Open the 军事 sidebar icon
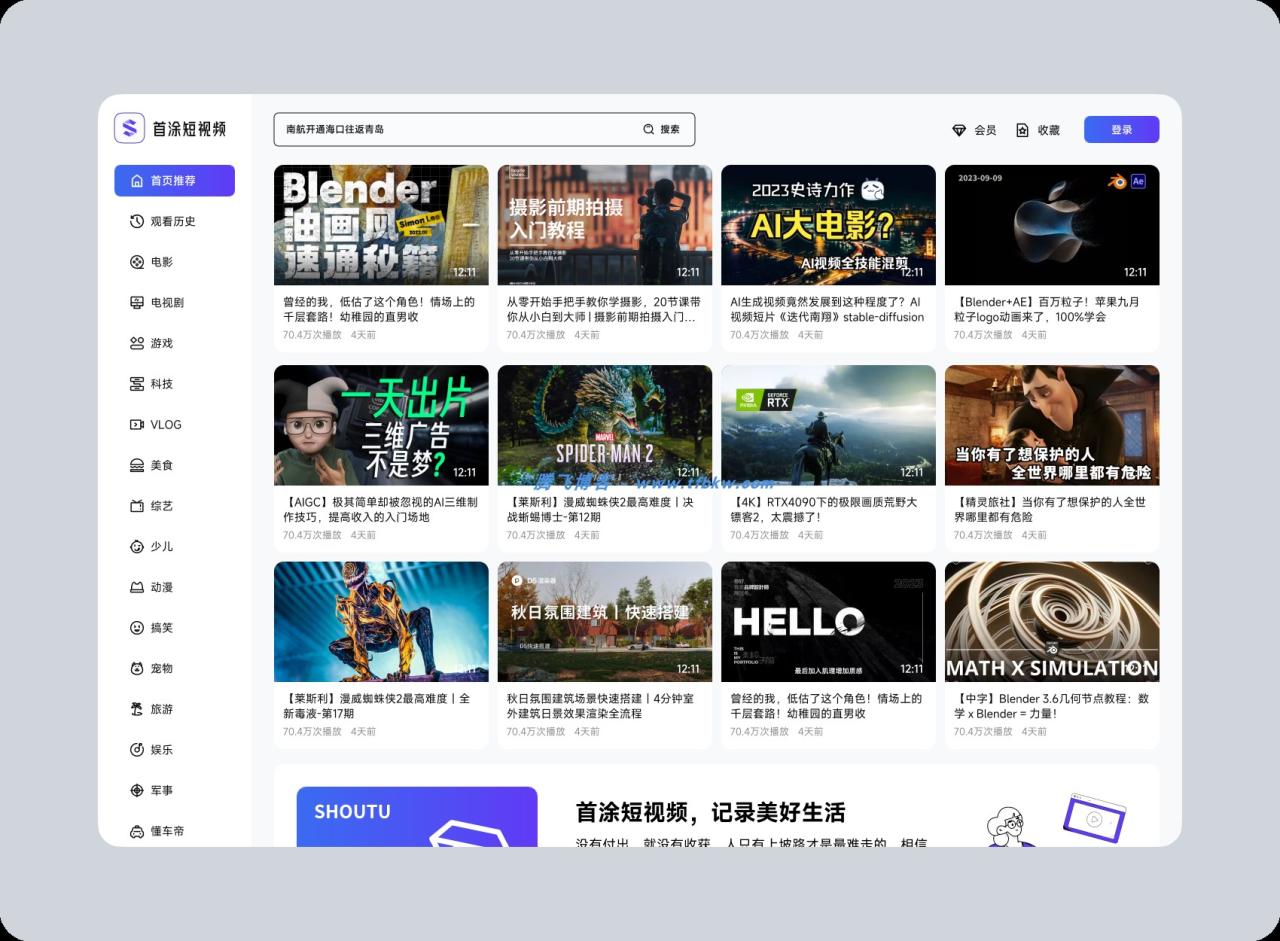This screenshot has width=1280, height=941. pyautogui.click(x=136, y=790)
